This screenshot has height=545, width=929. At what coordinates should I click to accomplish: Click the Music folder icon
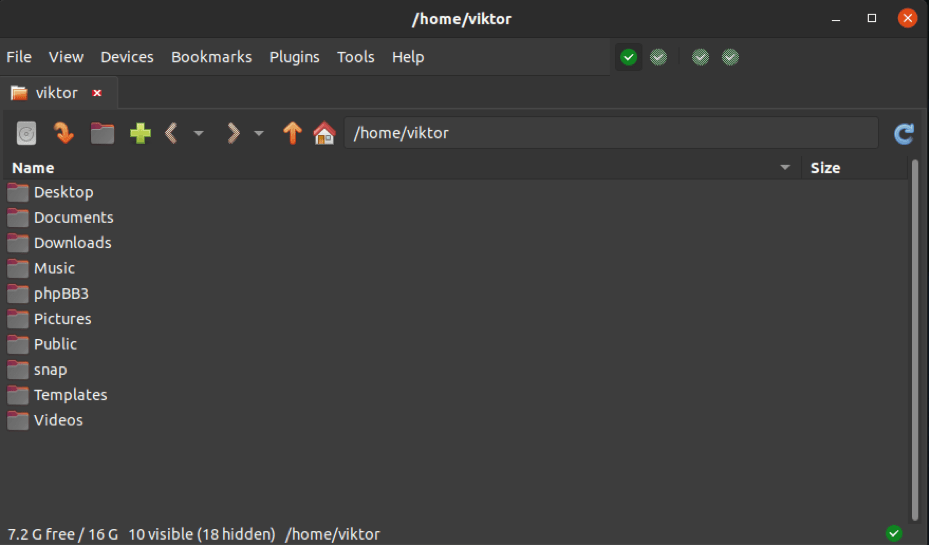(18, 268)
